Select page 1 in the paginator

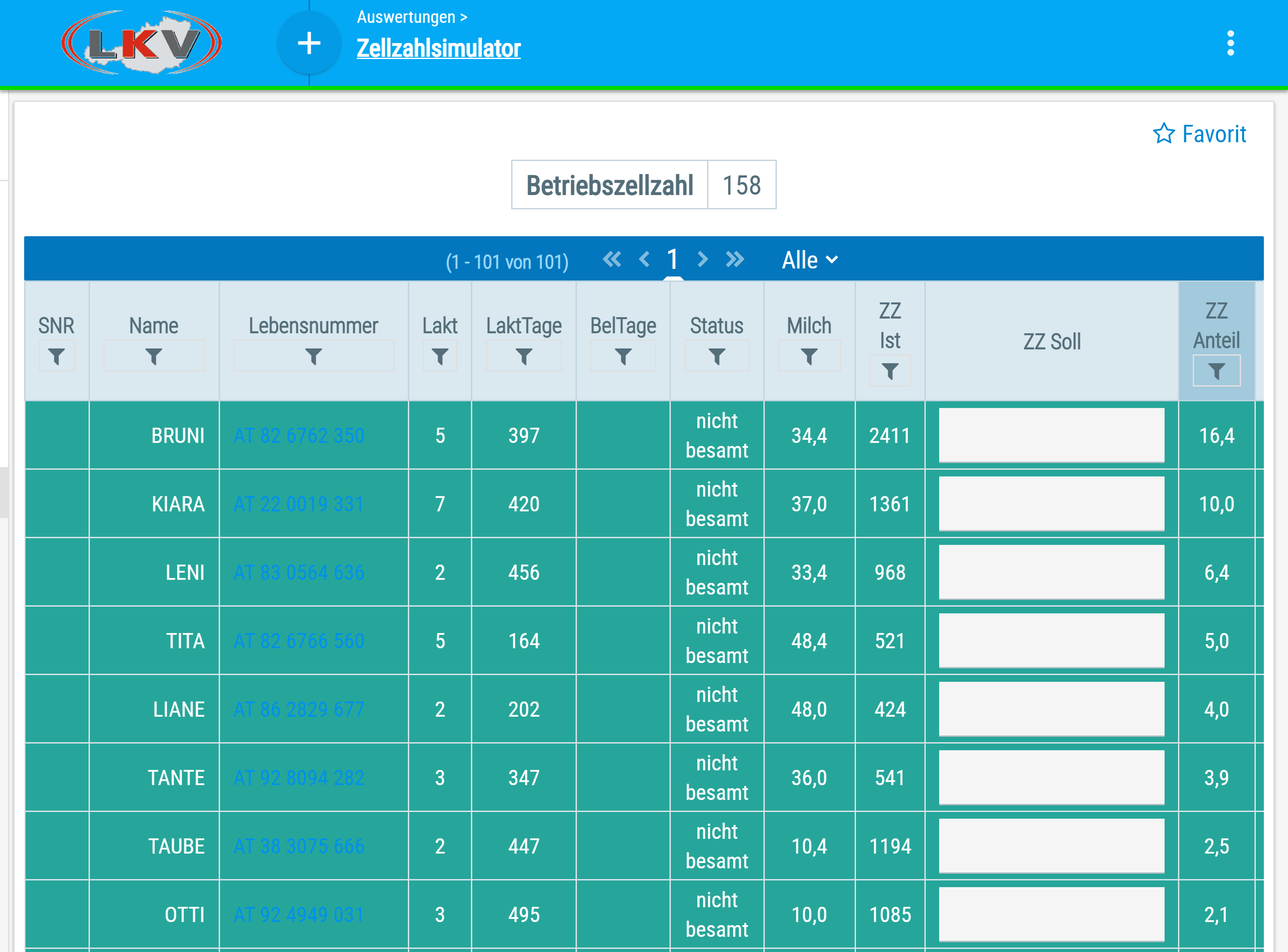[x=672, y=259]
